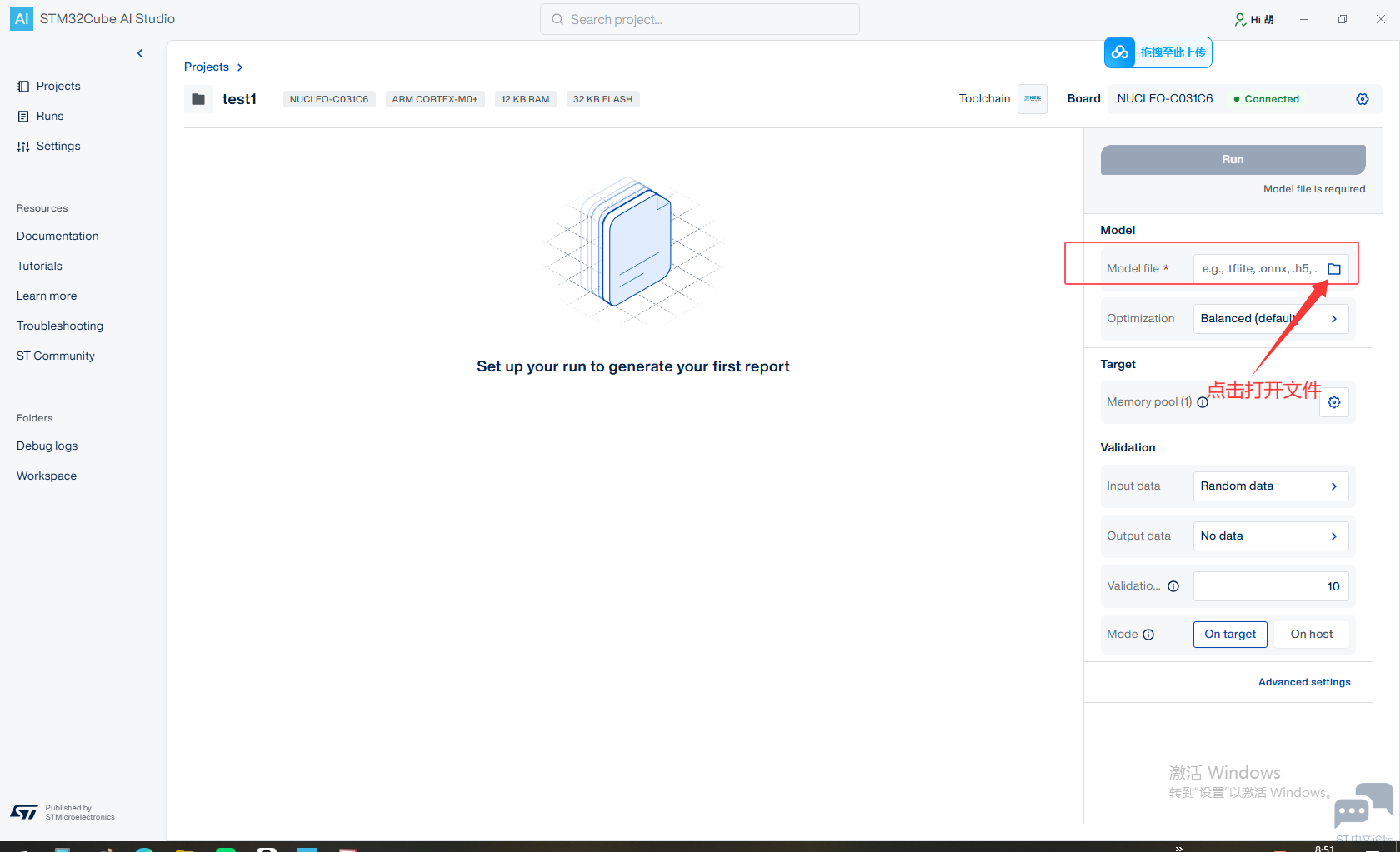
Task: Open the Tutorials resource
Action: coord(39,267)
